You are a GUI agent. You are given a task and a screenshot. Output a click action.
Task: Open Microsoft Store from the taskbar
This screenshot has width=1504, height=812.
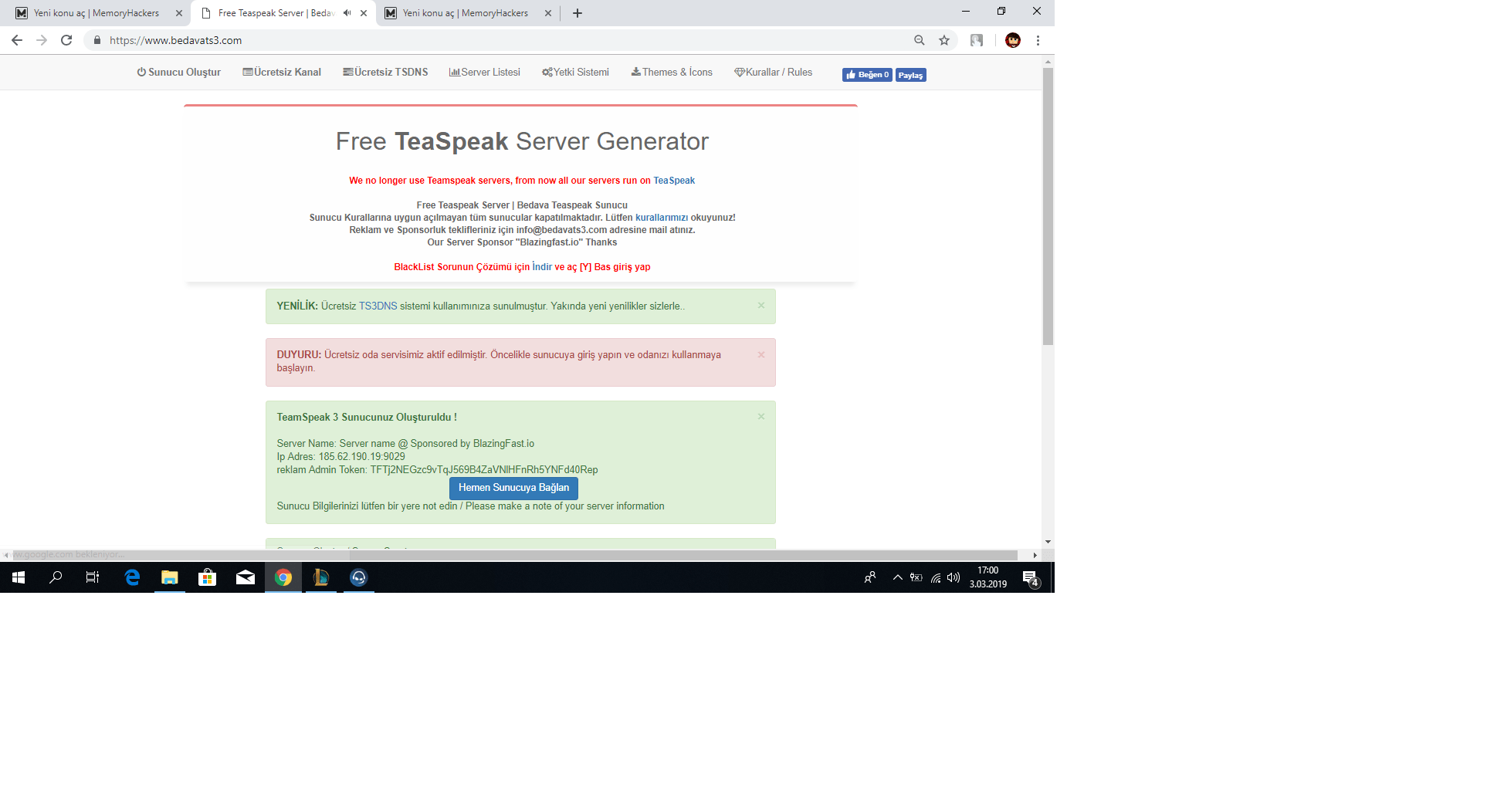tap(208, 577)
